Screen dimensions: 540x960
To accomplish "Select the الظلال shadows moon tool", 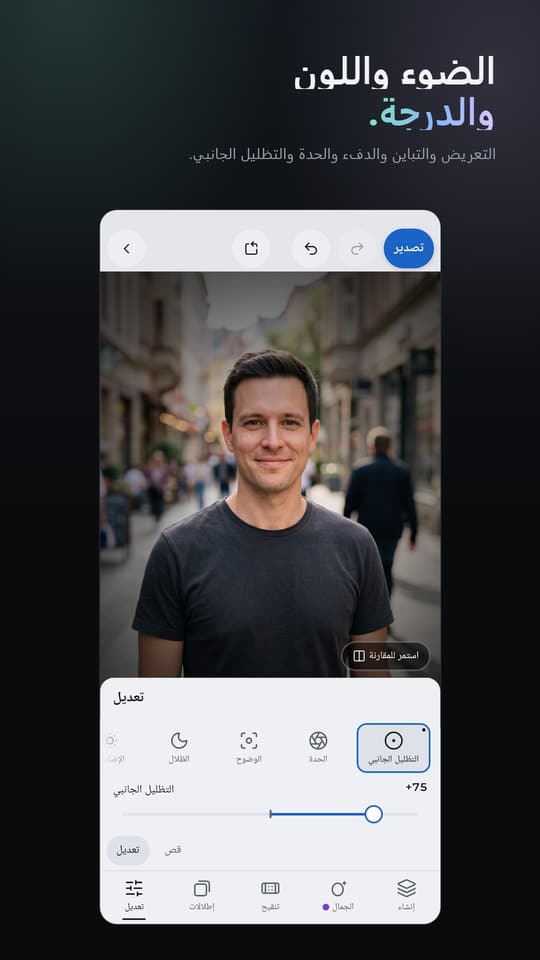I will (179, 748).
